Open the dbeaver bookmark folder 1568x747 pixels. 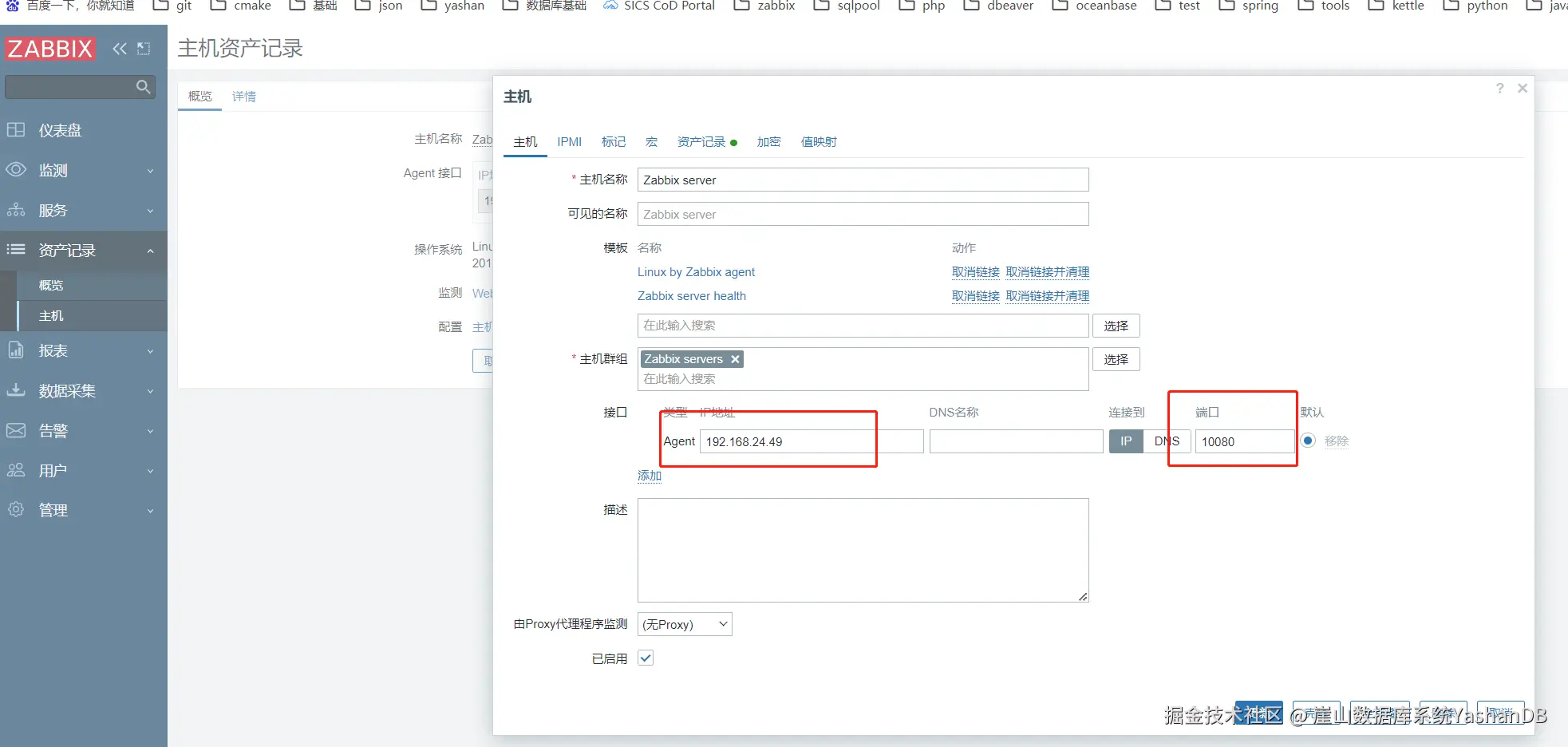coord(998,6)
